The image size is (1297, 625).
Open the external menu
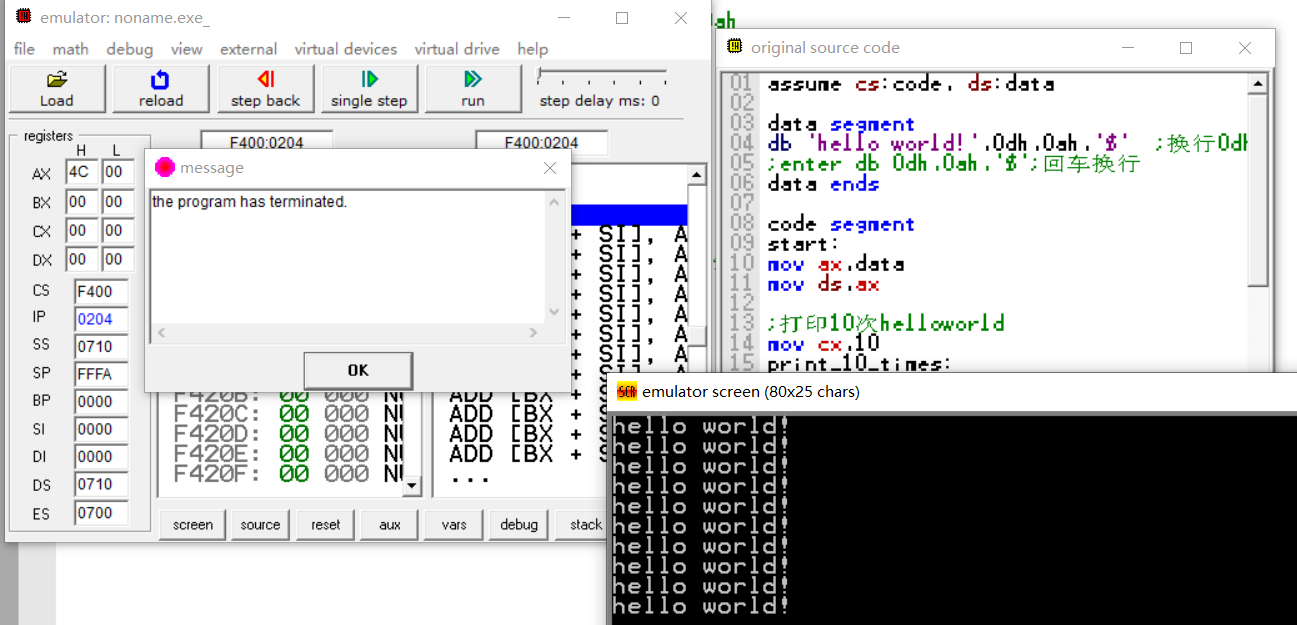click(248, 49)
